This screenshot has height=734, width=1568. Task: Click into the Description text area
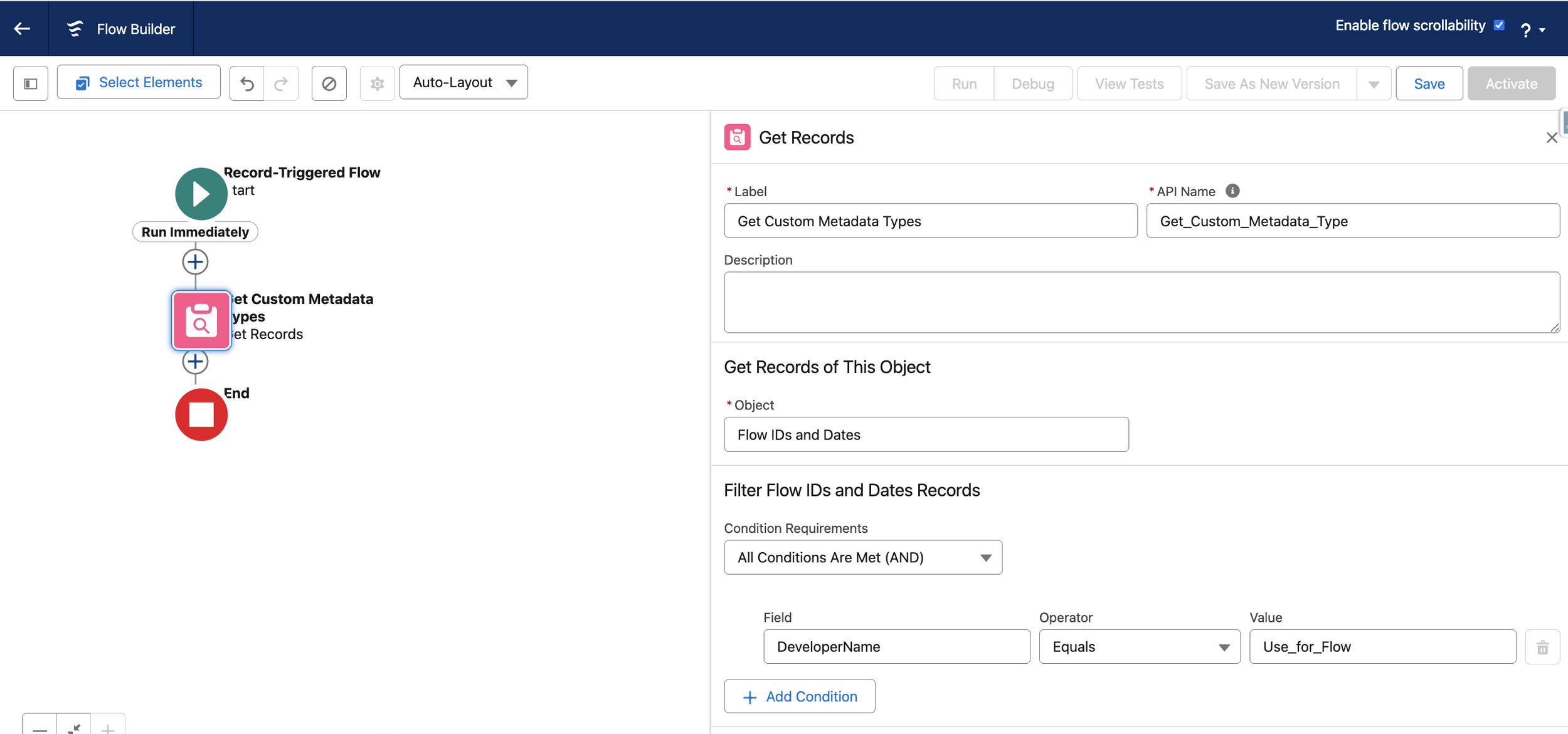(x=1141, y=302)
